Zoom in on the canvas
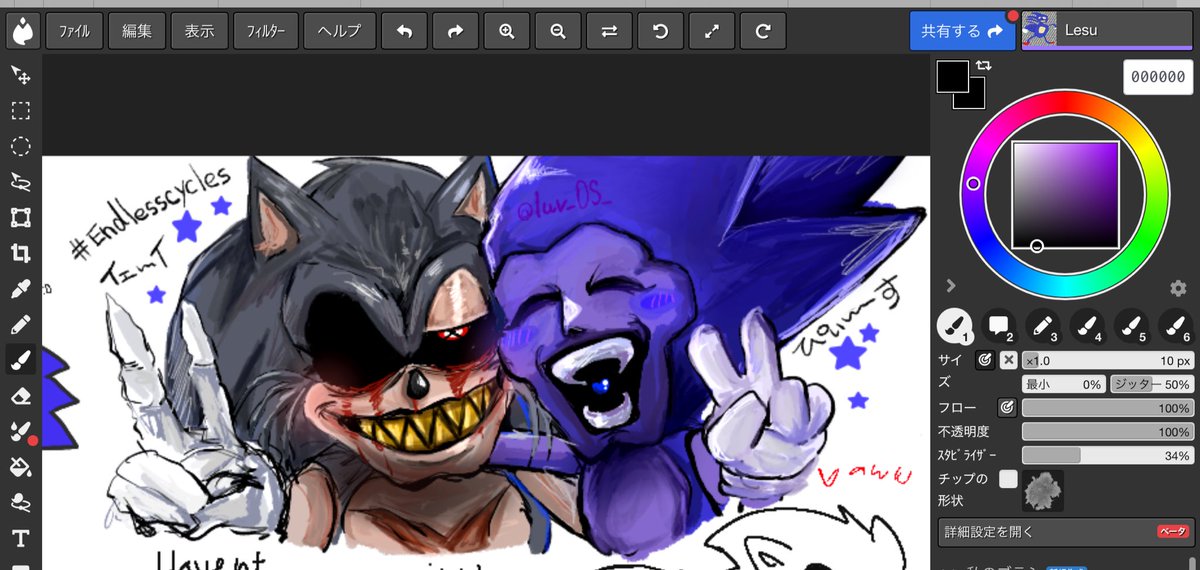 pyautogui.click(x=507, y=31)
